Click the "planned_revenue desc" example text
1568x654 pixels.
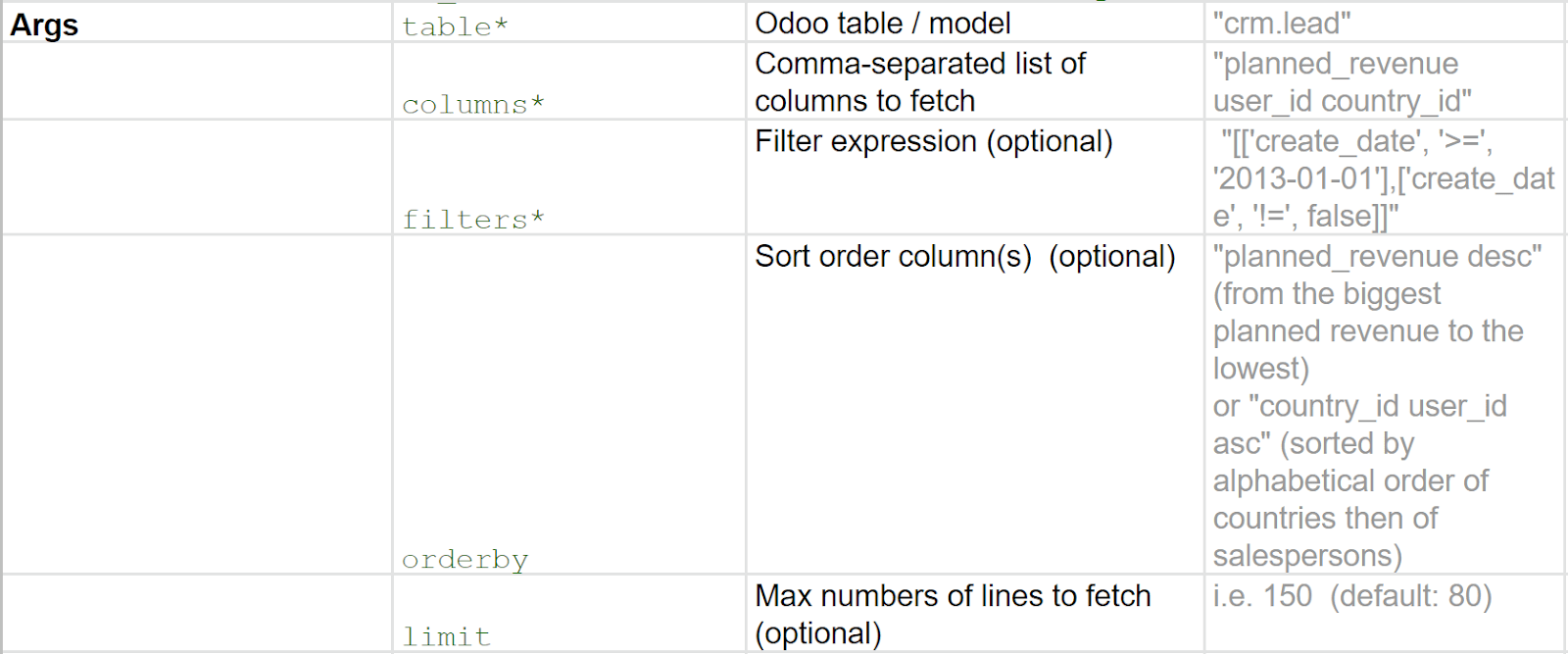[x=1377, y=256]
